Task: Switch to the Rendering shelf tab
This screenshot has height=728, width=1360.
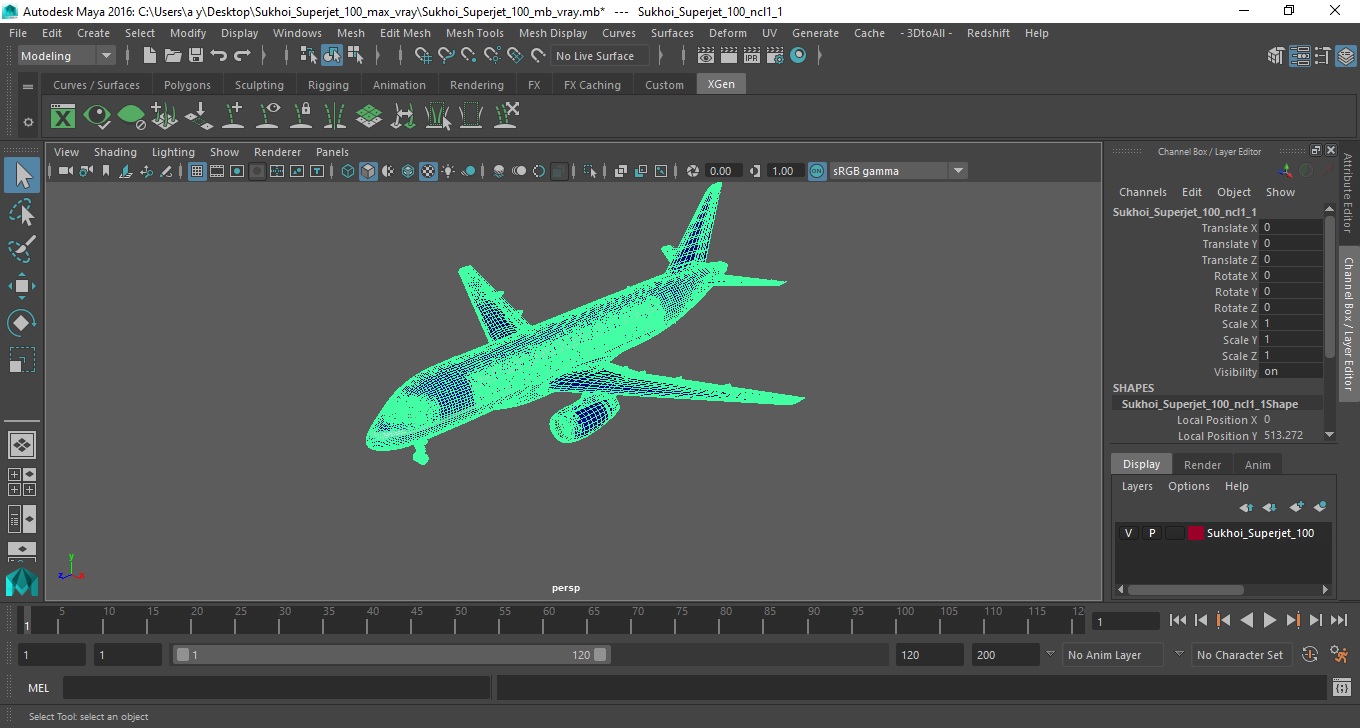Action: (x=477, y=85)
